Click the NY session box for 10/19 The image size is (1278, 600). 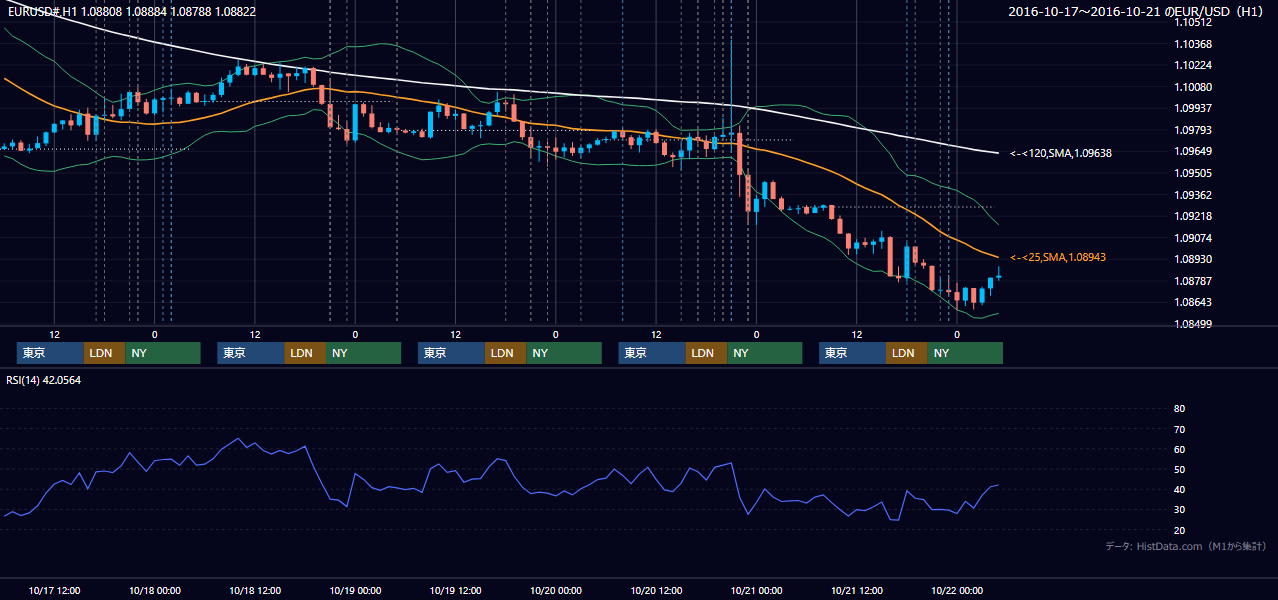pyautogui.click(x=564, y=353)
